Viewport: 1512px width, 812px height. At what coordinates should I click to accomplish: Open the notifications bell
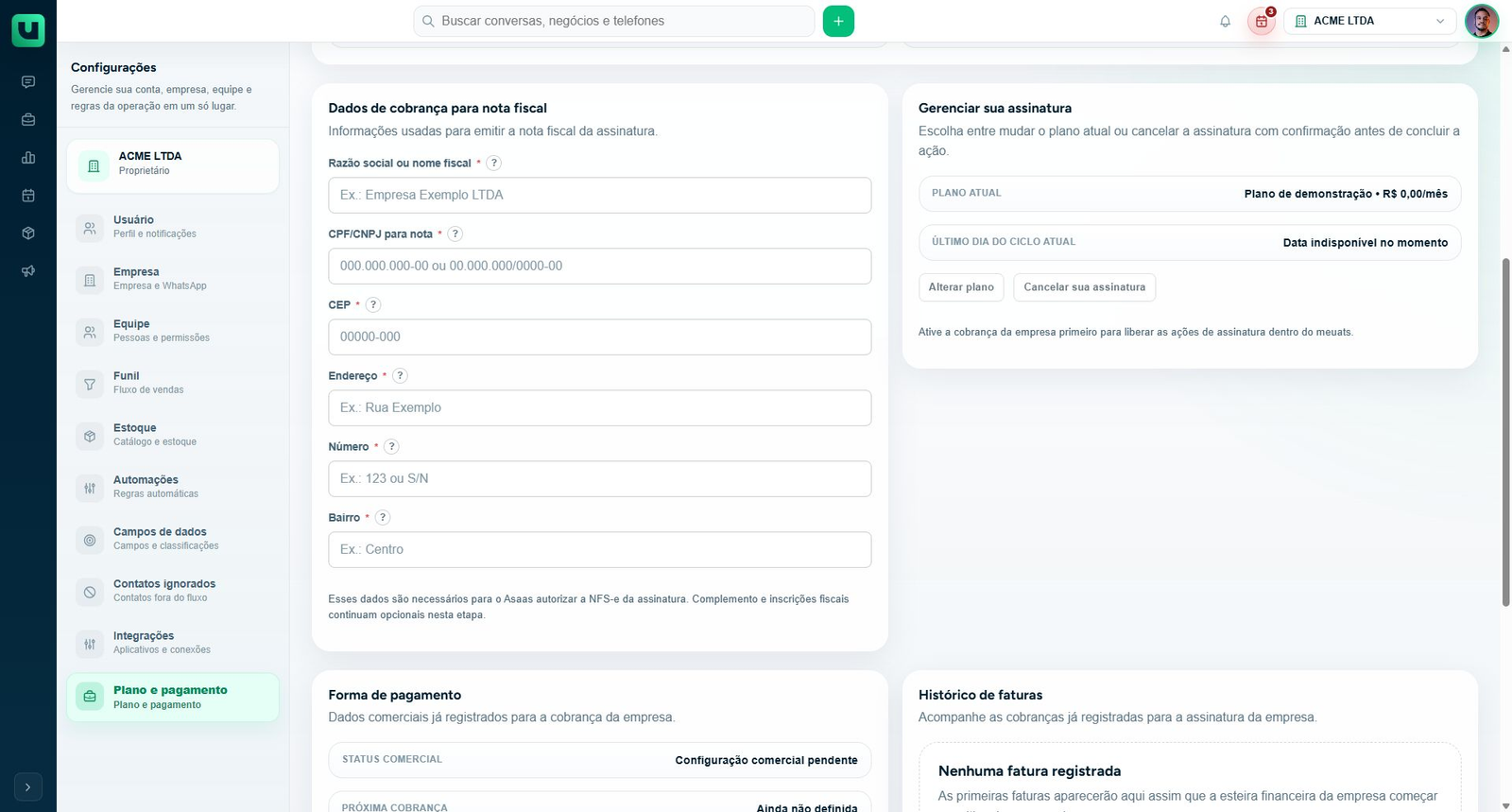pyautogui.click(x=1225, y=21)
